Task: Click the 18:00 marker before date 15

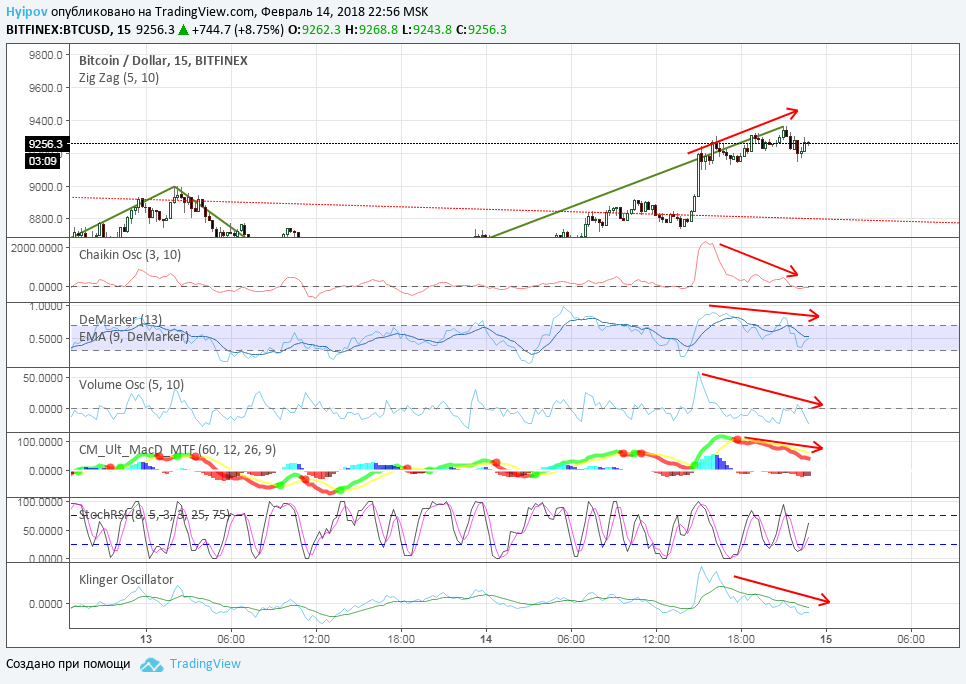Action: pyautogui.click(x=741, y=639)
